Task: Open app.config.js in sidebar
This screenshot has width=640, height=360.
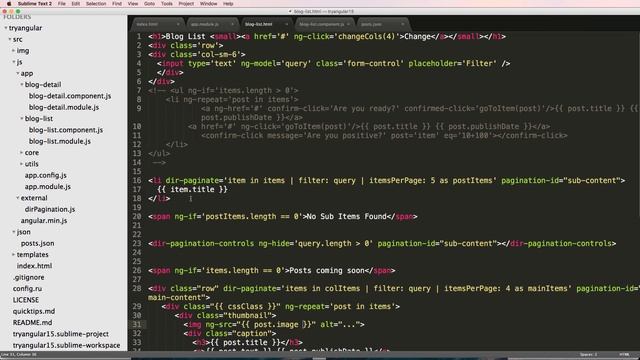Action: pyautogui.click(x=45, y=175)
